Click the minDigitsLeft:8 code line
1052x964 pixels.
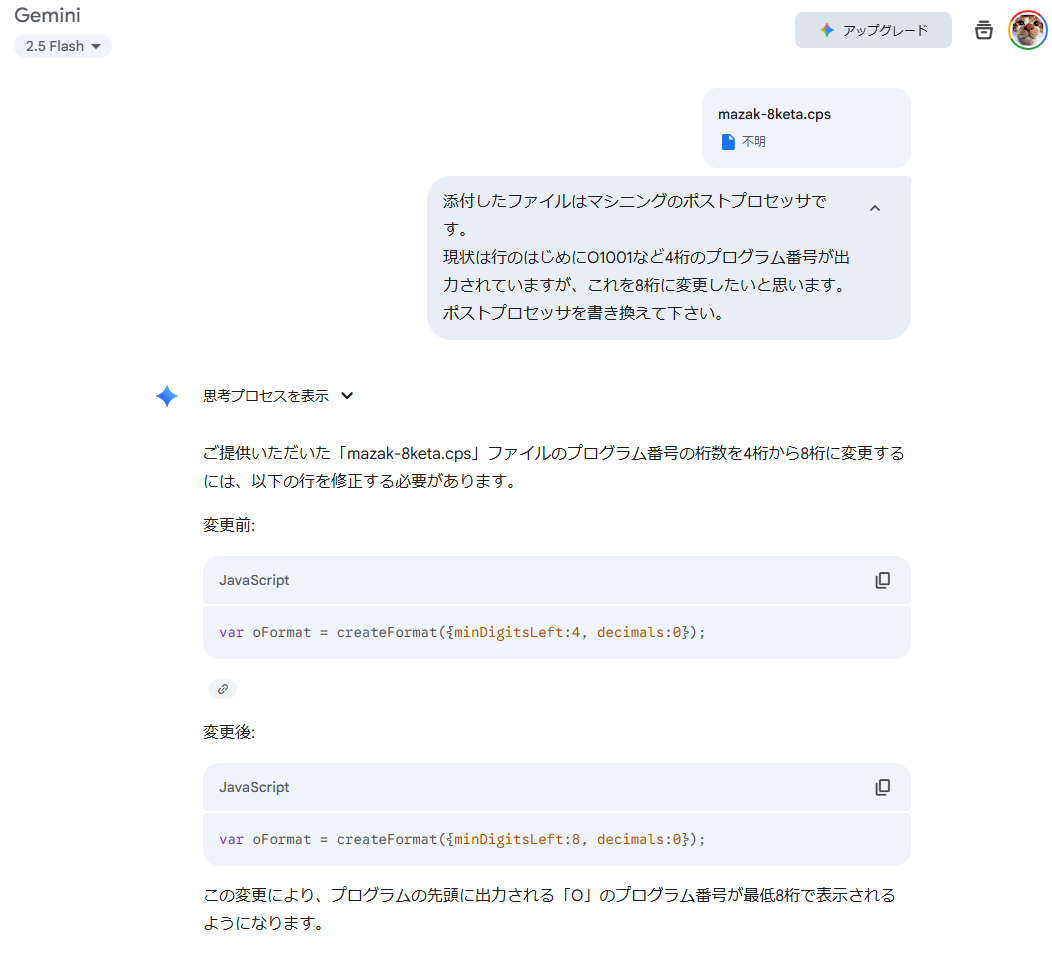[x=462, y=839]
